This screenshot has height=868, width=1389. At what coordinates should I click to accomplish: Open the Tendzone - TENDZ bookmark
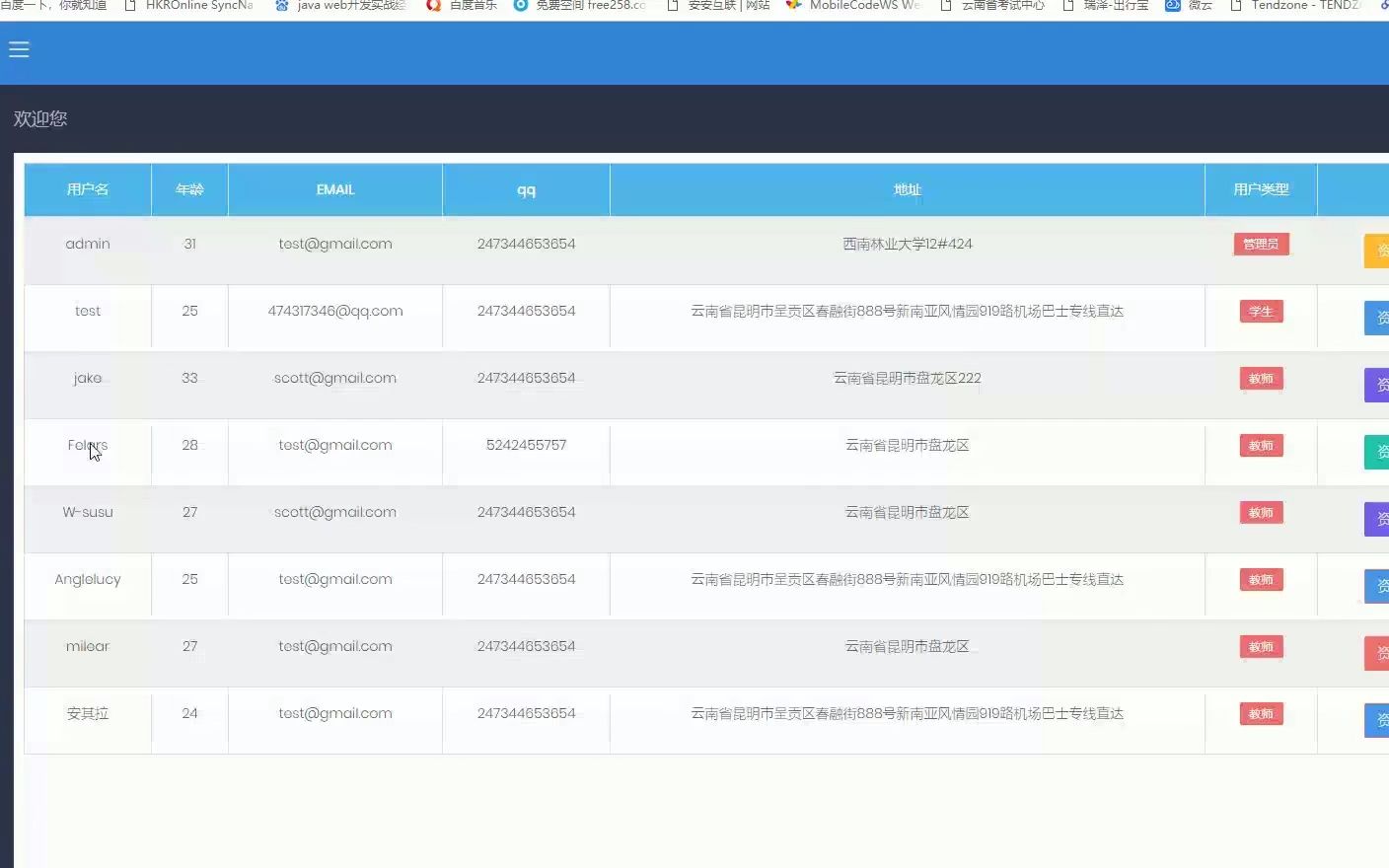coord(1295,6)
